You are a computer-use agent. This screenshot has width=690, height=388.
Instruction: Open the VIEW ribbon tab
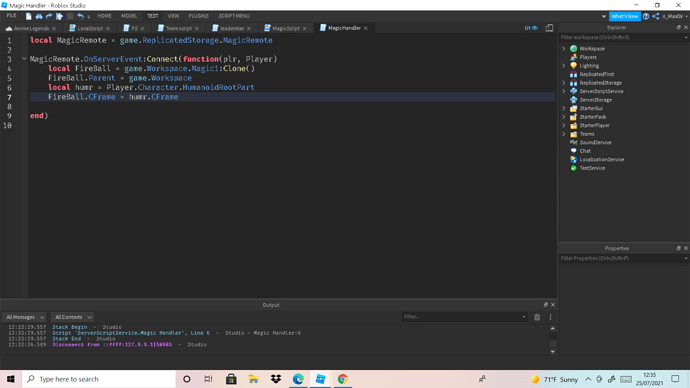pos(173,16)
